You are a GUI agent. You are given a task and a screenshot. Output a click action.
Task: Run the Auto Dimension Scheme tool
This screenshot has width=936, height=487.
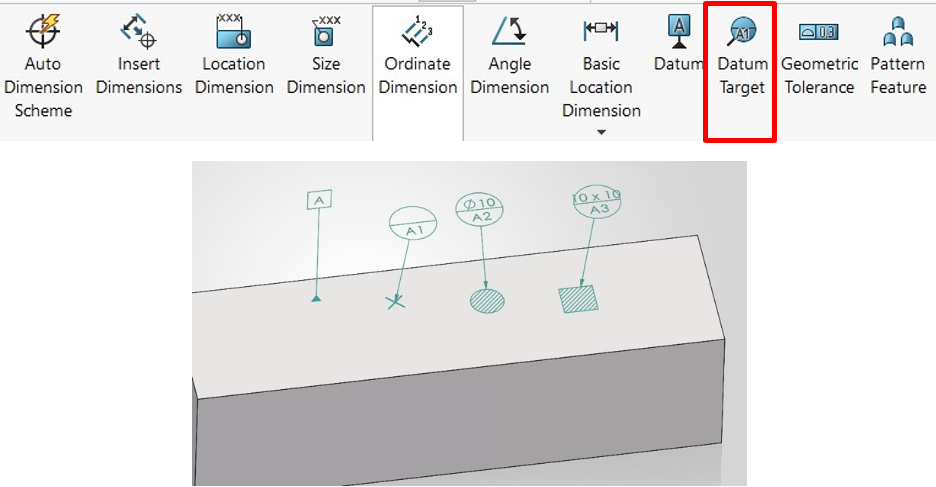pos(43,66)
